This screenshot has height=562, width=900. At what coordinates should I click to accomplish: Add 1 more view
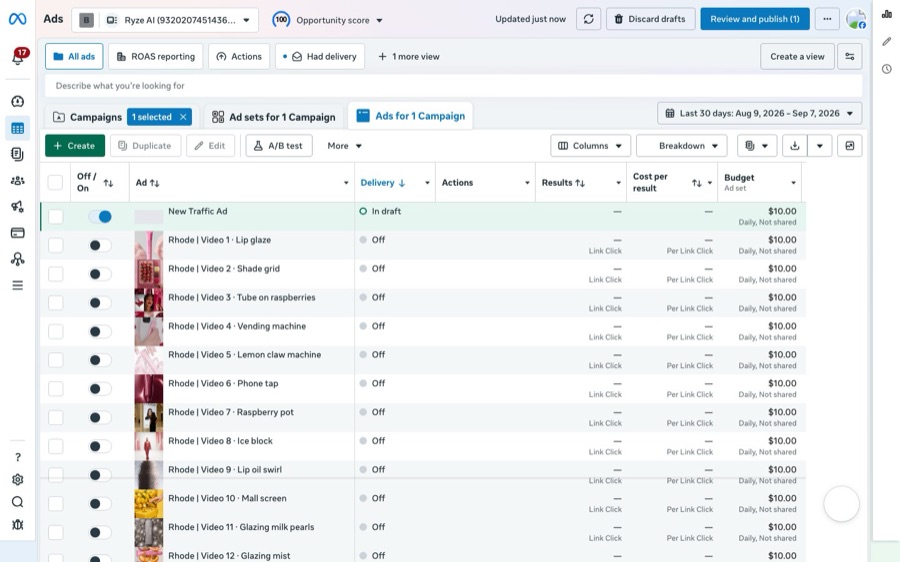click(x=409, y=56)
